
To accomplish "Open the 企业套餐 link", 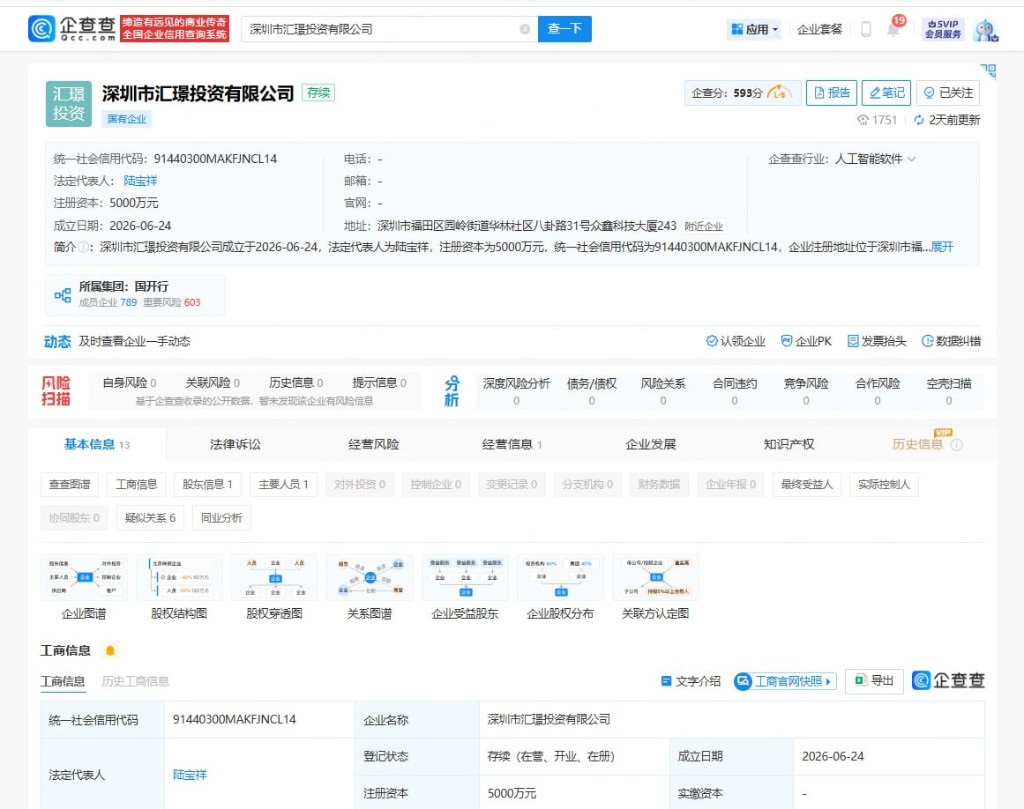I will (x=820, y=29).
